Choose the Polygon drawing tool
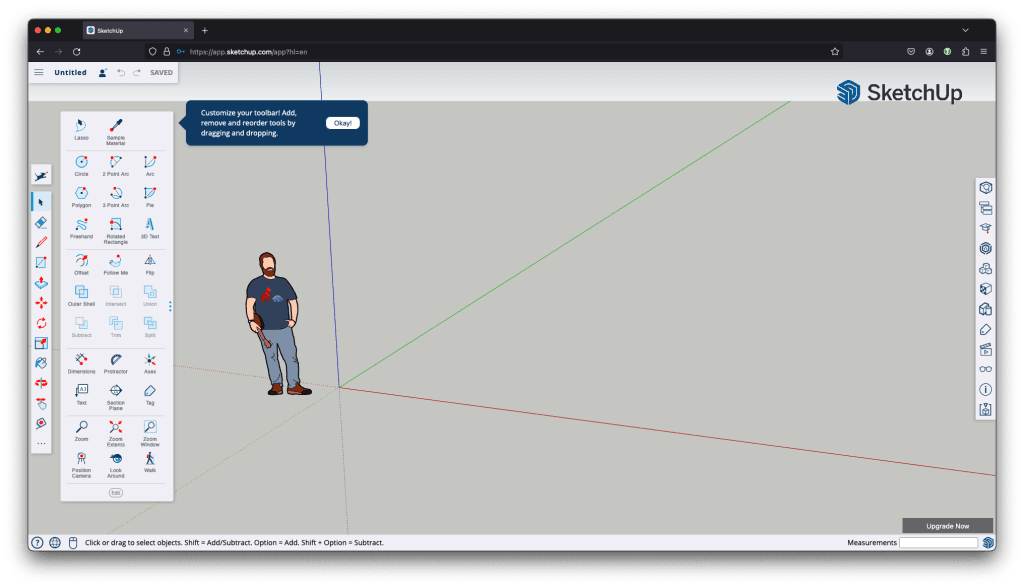 click(x=81, y=194)
